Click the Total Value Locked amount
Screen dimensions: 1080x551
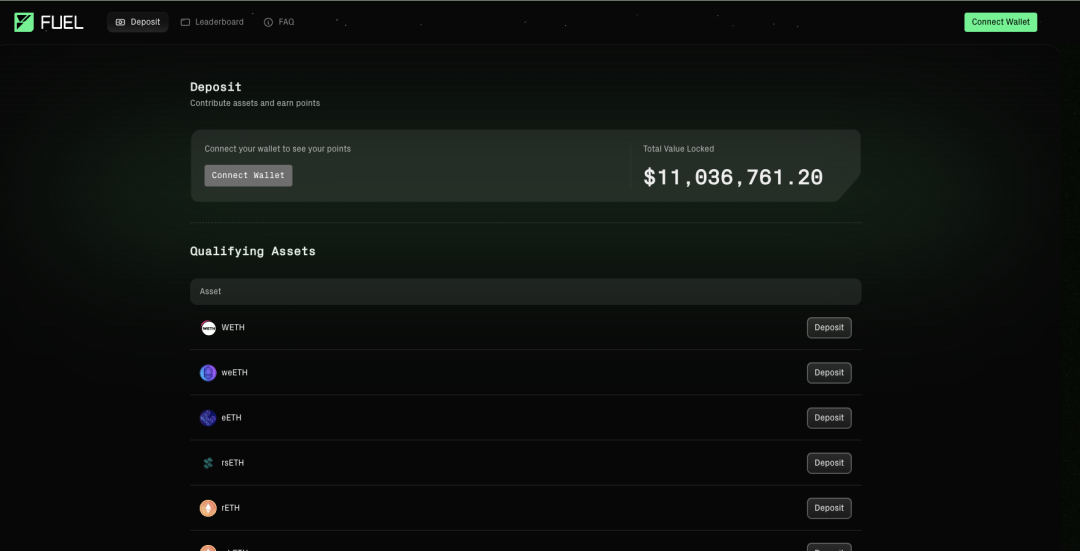click(x=733, y=178)
